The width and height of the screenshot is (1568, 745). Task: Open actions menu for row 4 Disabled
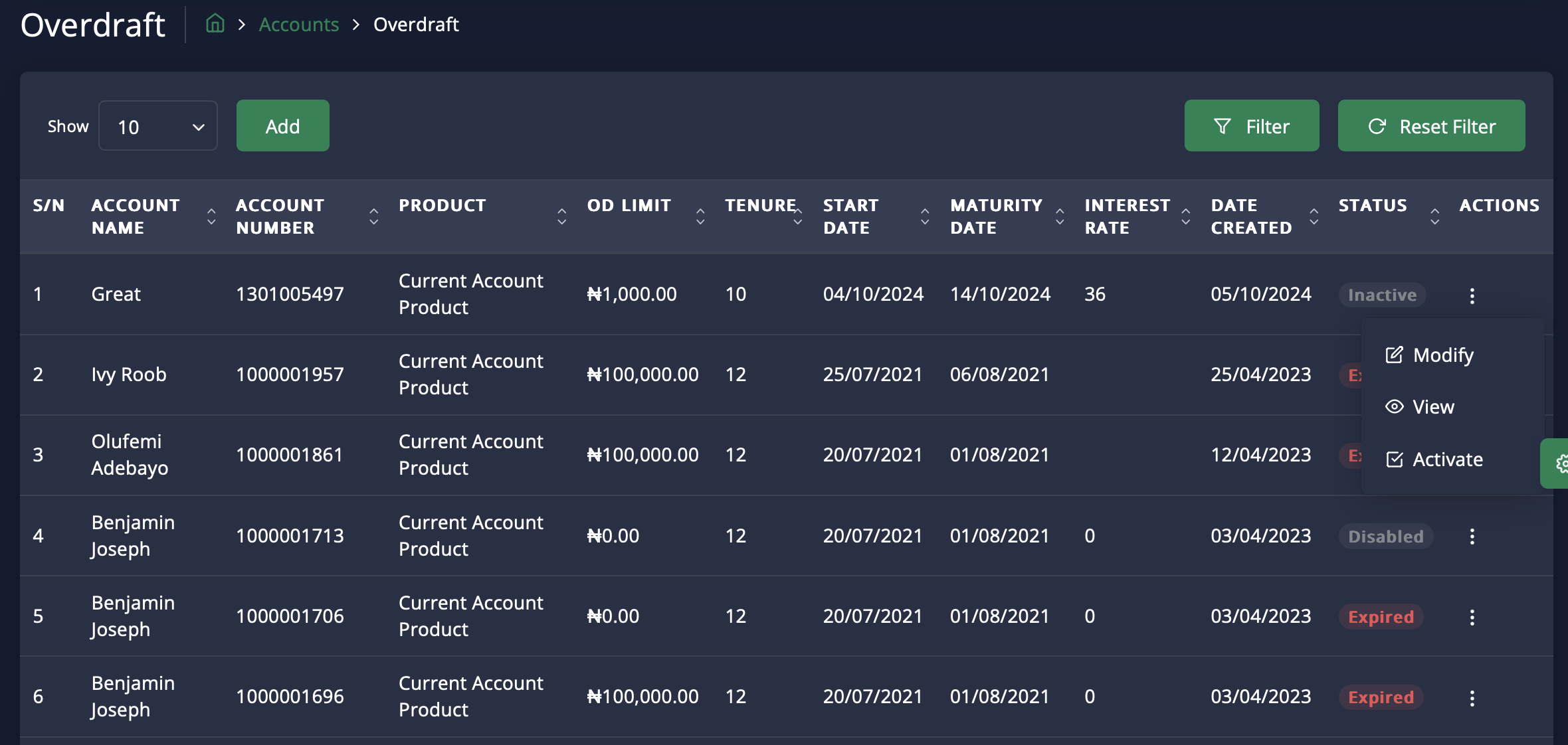tap(1472, 537)
